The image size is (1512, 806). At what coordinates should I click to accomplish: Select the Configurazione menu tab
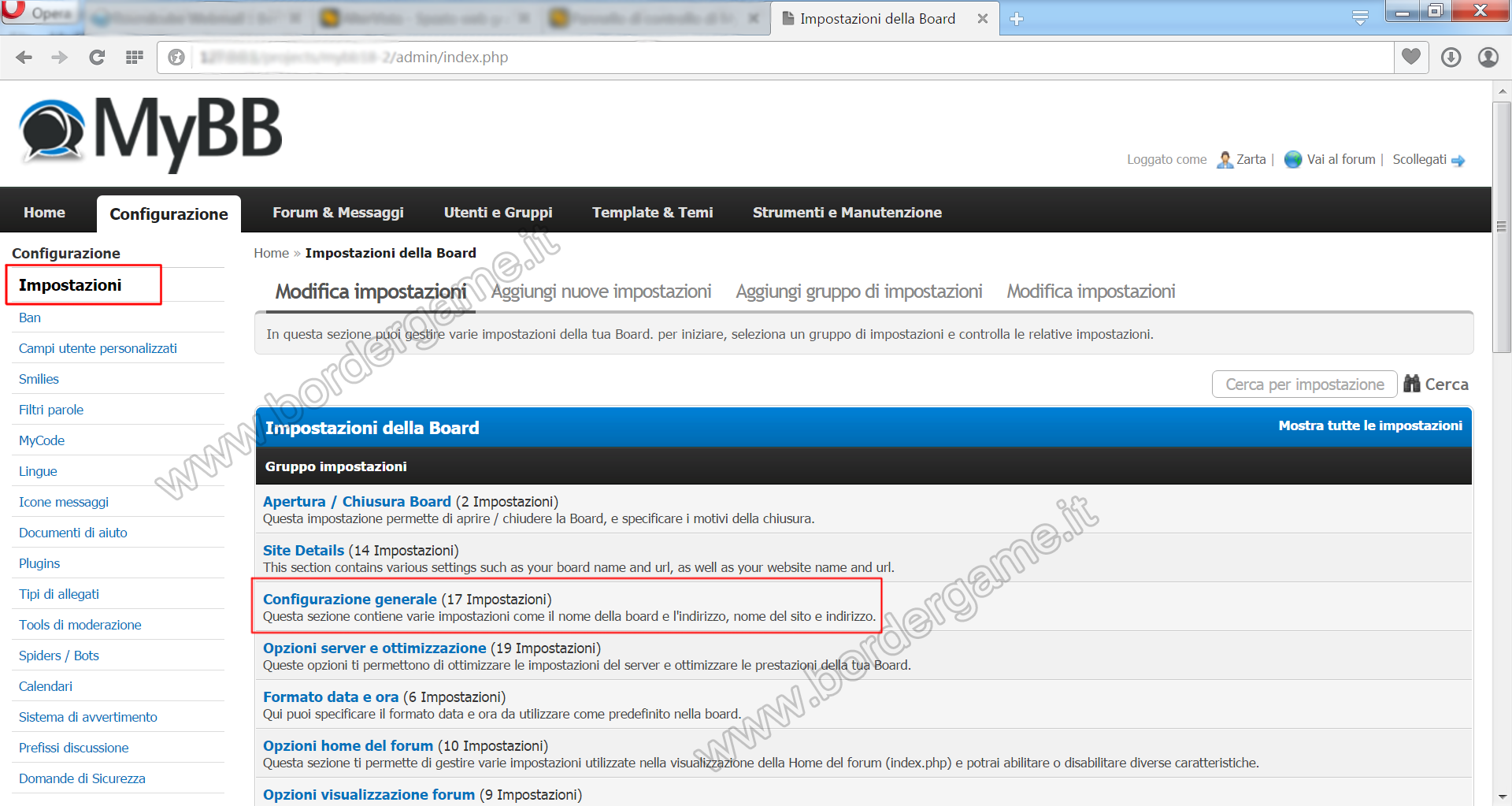pos(169,214)
